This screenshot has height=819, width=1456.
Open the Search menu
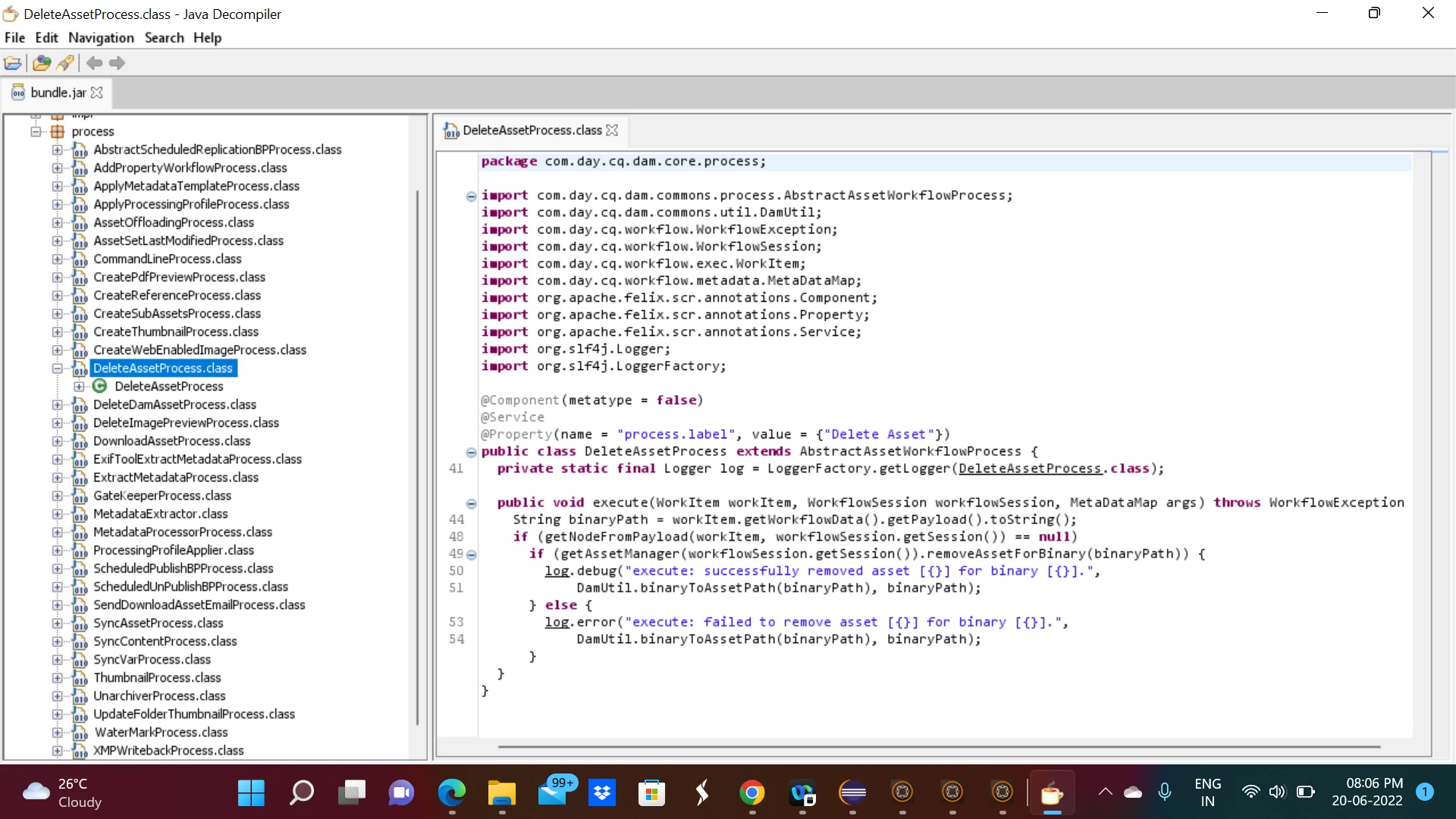(164, 38)
